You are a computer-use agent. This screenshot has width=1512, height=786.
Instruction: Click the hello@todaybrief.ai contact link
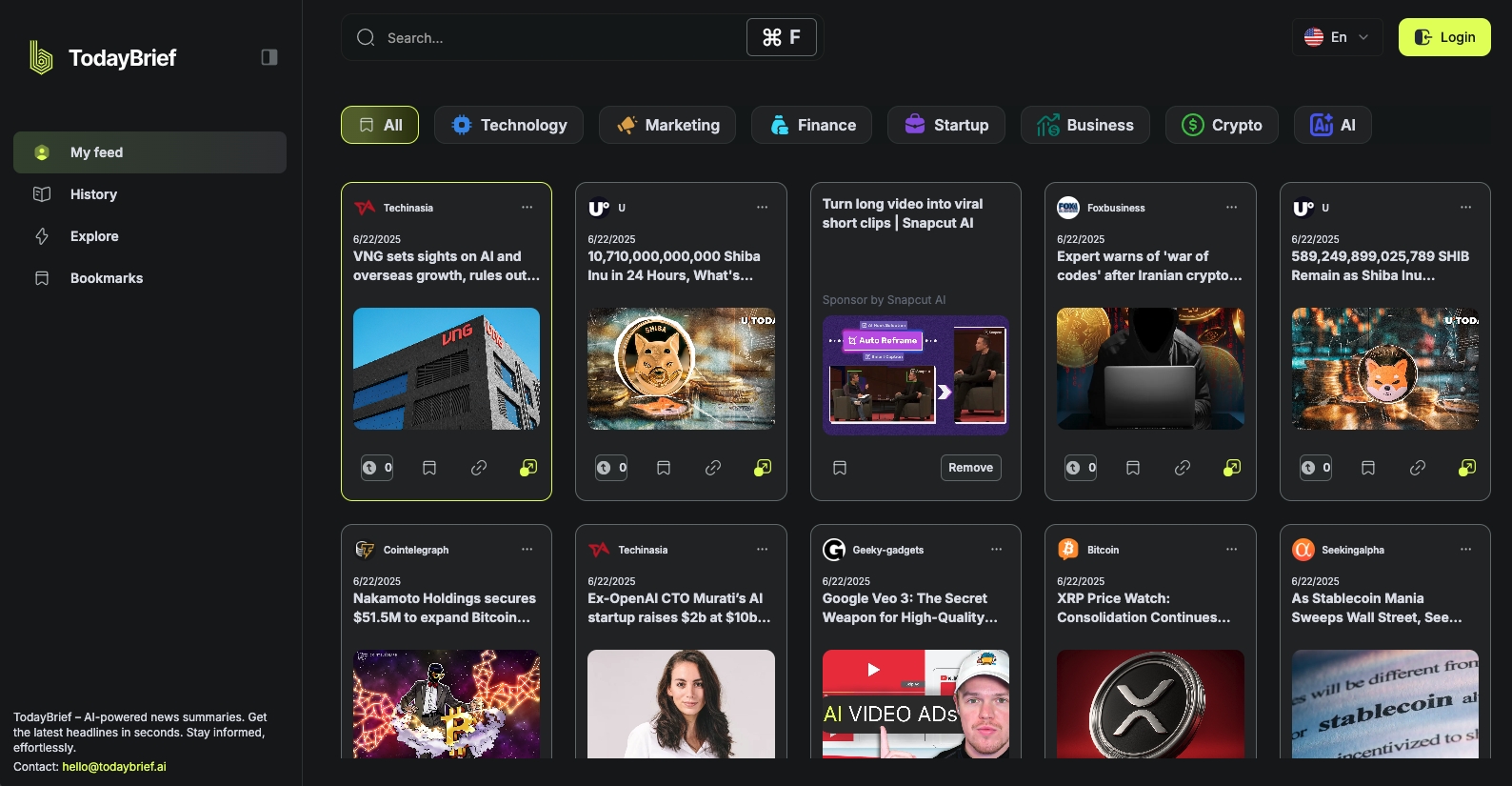tap(114, 767)
